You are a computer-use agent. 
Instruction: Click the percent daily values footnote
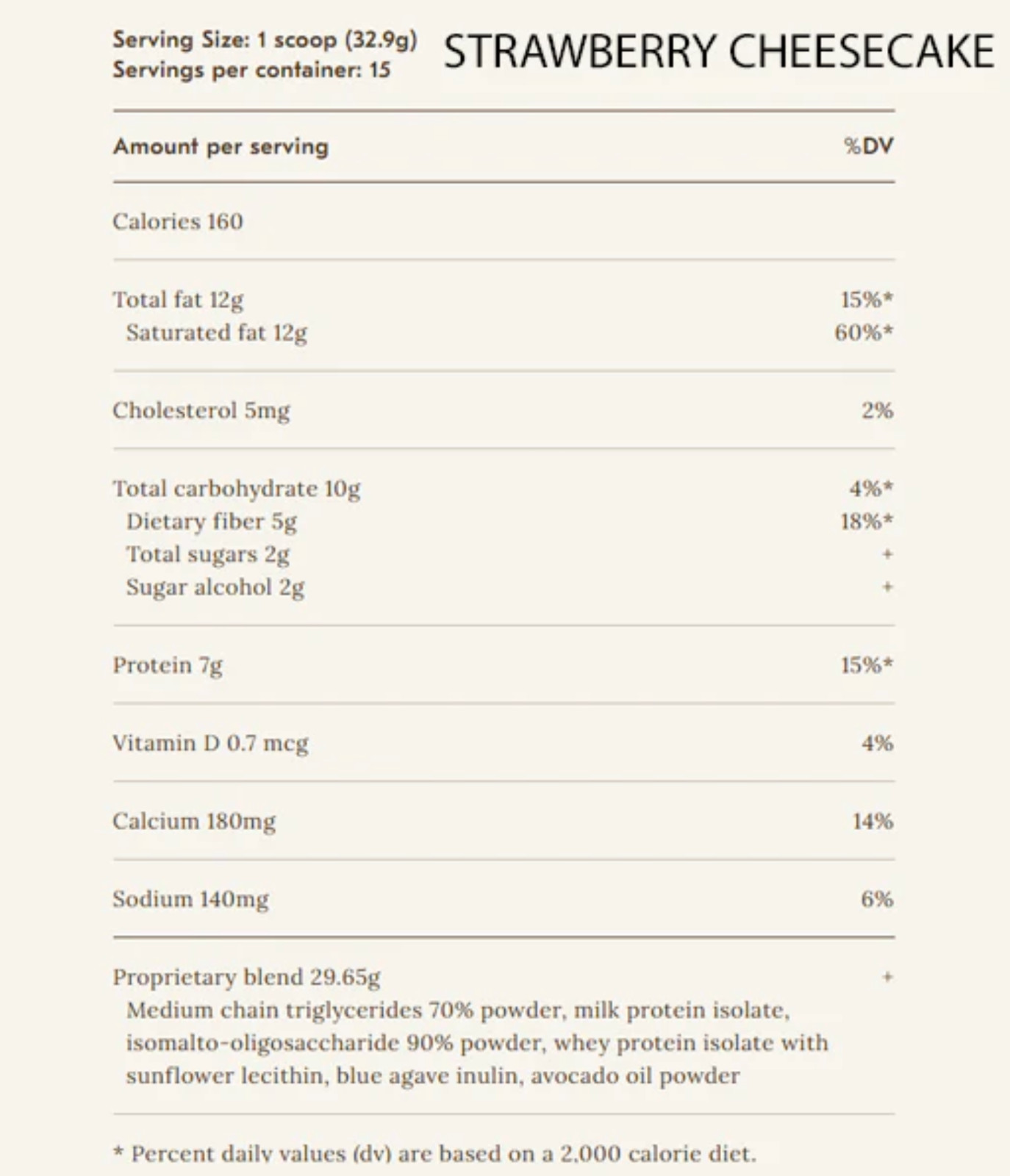[434, 1154]
